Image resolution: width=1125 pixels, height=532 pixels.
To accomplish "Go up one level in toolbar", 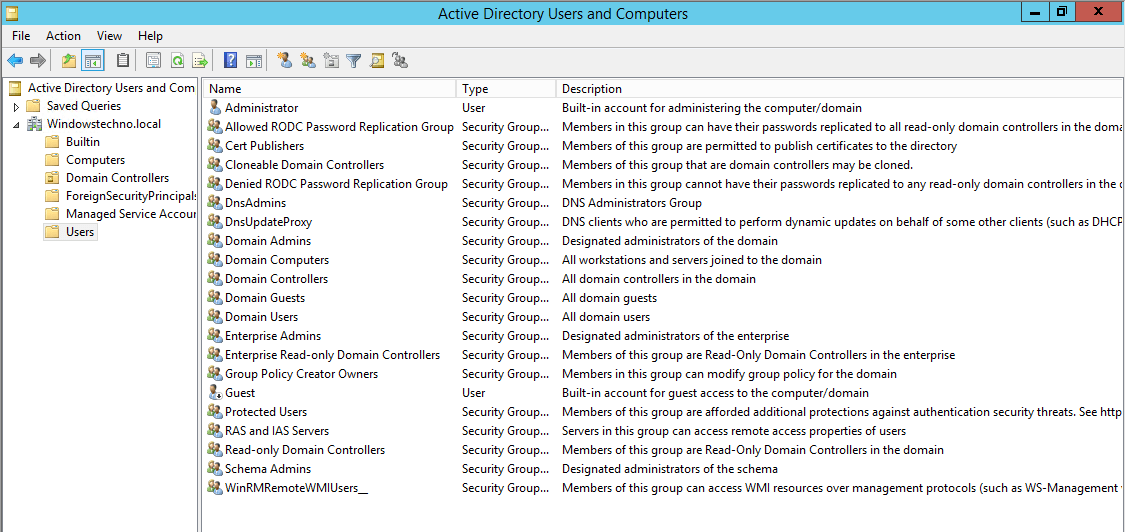I will 69,61.
